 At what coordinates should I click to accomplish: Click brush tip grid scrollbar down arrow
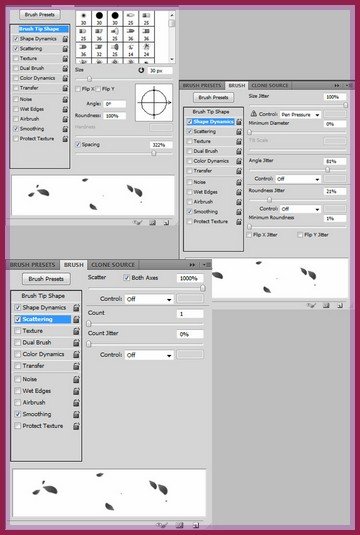(172, 59)
